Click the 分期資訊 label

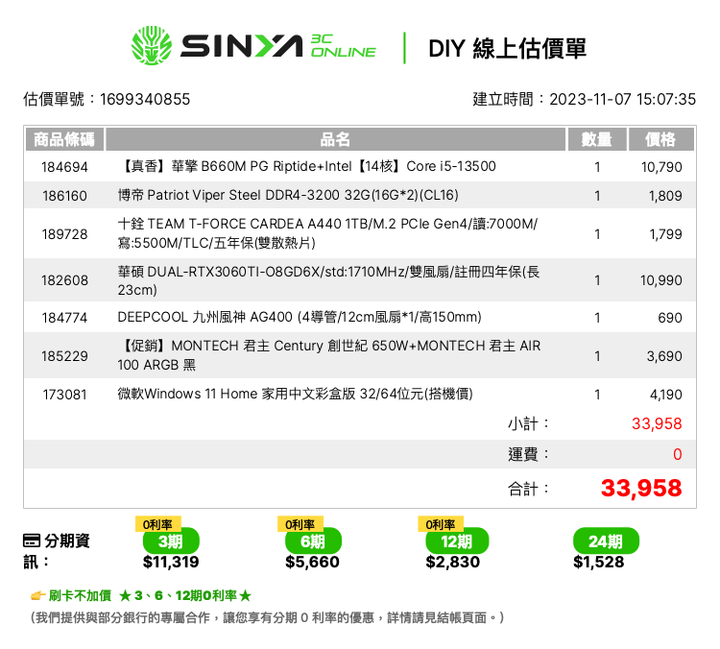click(x=56, y=551)
